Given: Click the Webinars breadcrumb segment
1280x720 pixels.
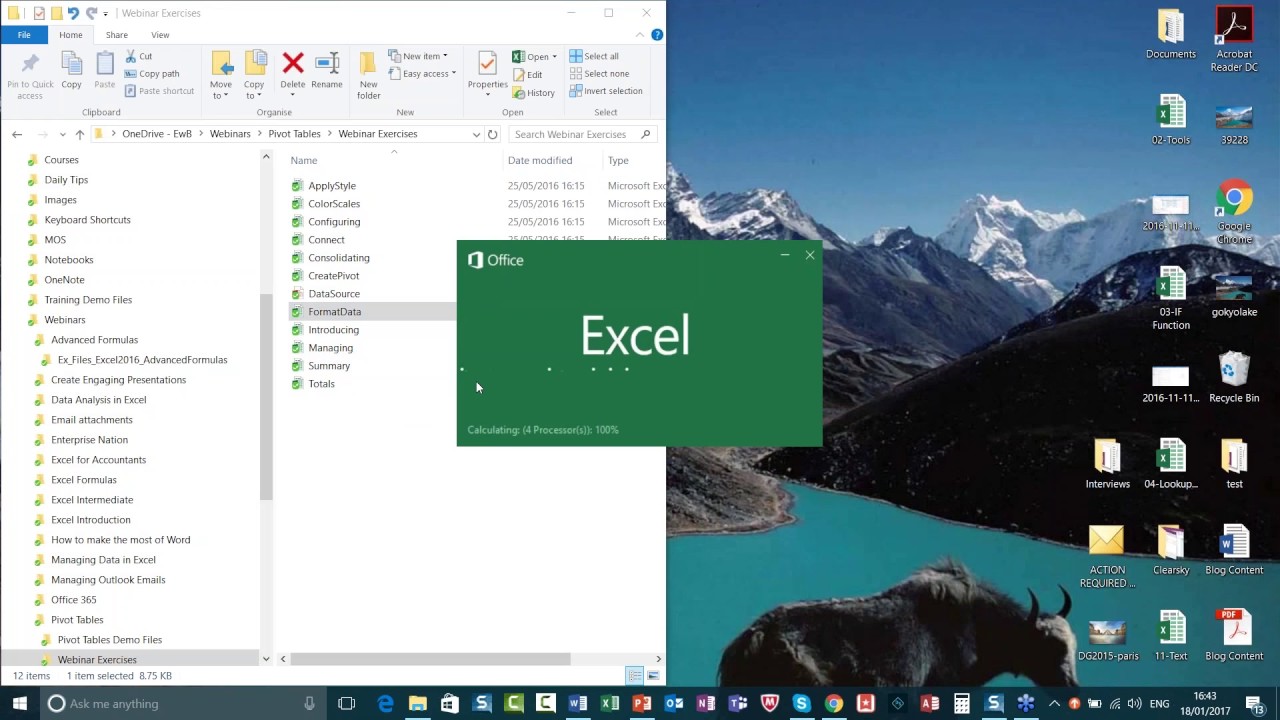Looking at the screenshot, I should (230, 134).
